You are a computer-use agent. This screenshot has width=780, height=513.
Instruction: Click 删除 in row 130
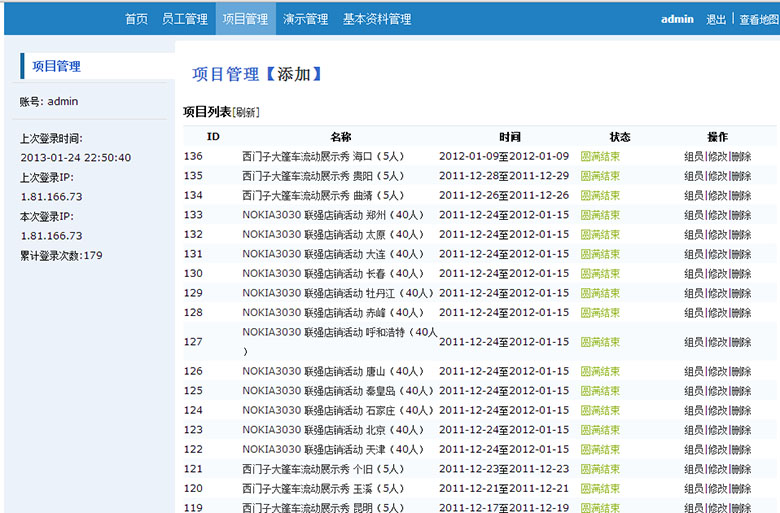click(741, 274)
